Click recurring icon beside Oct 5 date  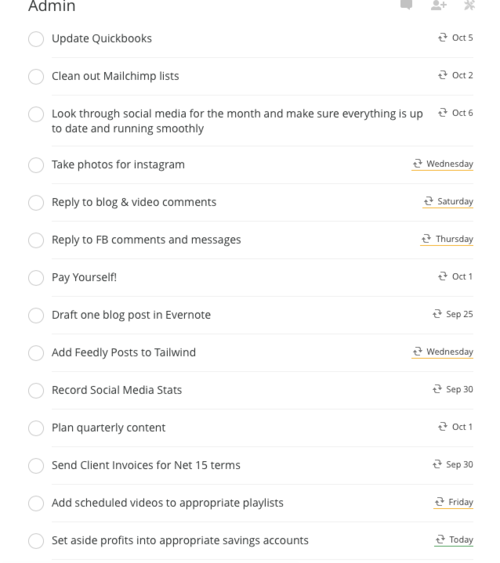[x=443, y=37]
